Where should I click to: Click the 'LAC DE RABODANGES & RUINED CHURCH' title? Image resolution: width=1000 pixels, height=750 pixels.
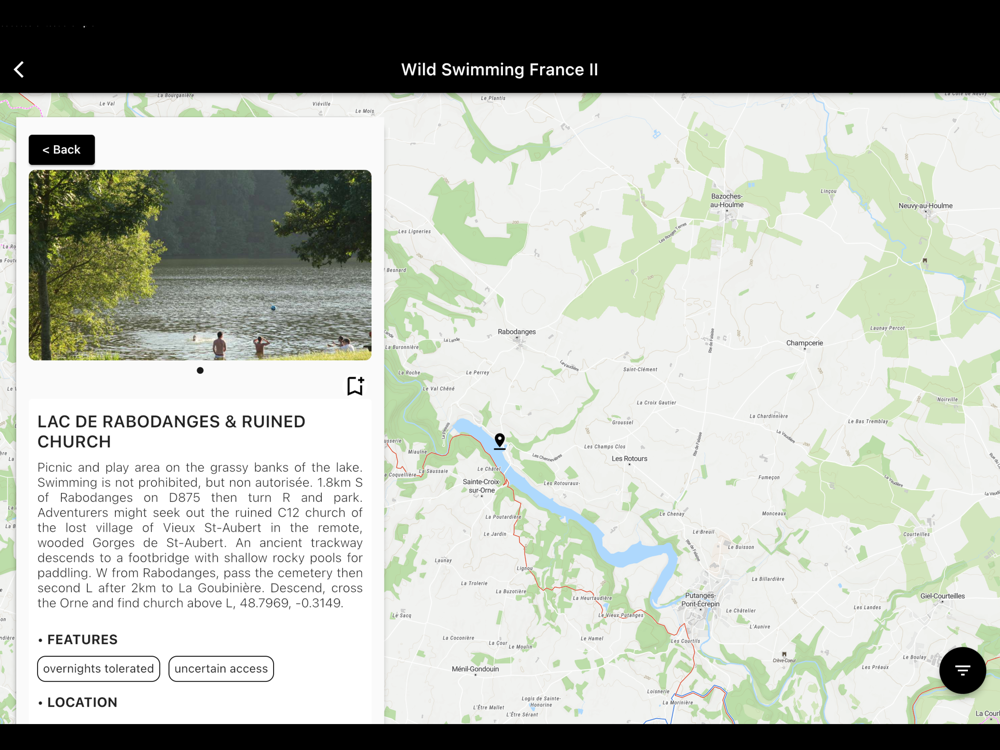click(172, 432)
